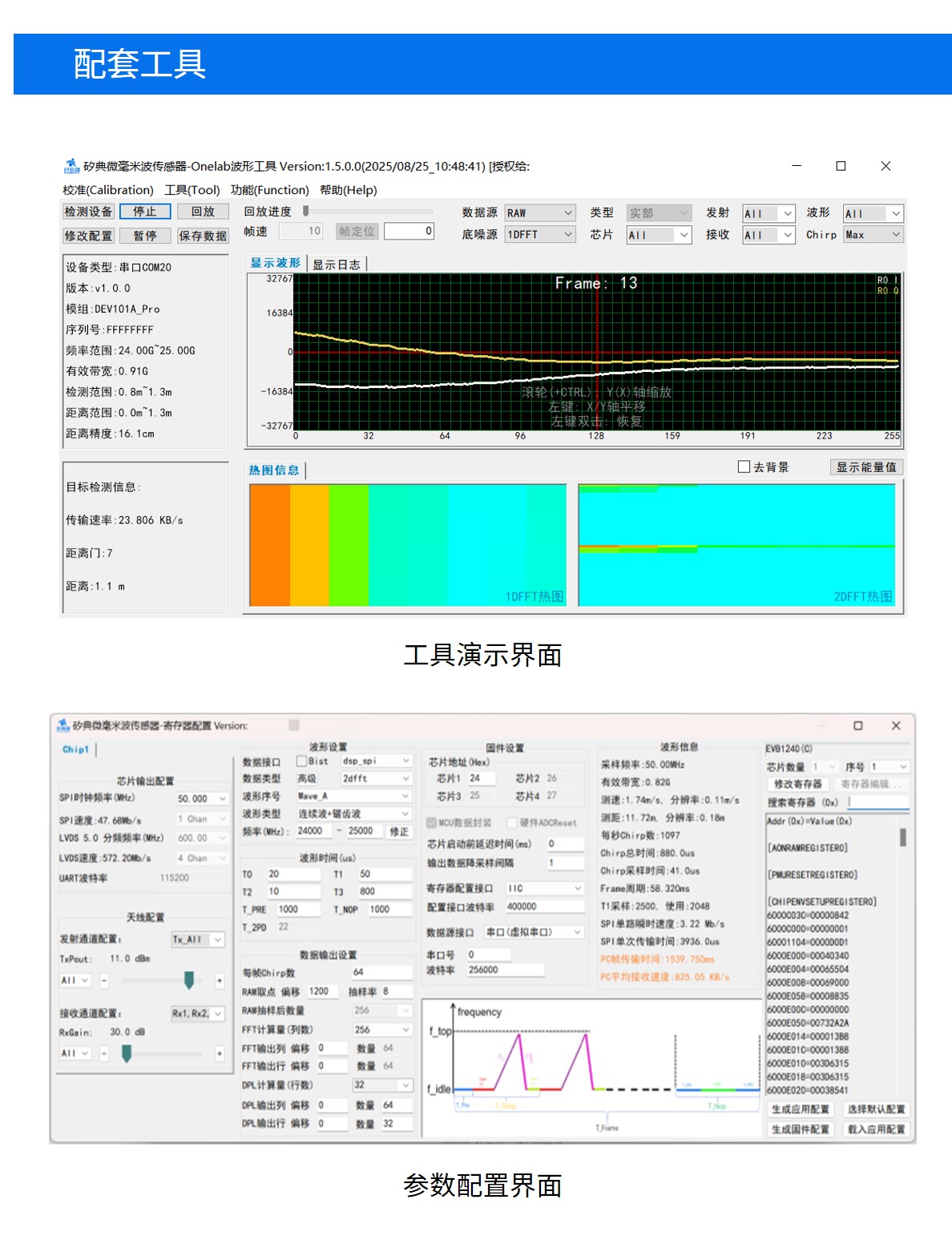Close the Onelab waveform tool window
This screenshot has height=1260, width=952.
click(885, 166)
